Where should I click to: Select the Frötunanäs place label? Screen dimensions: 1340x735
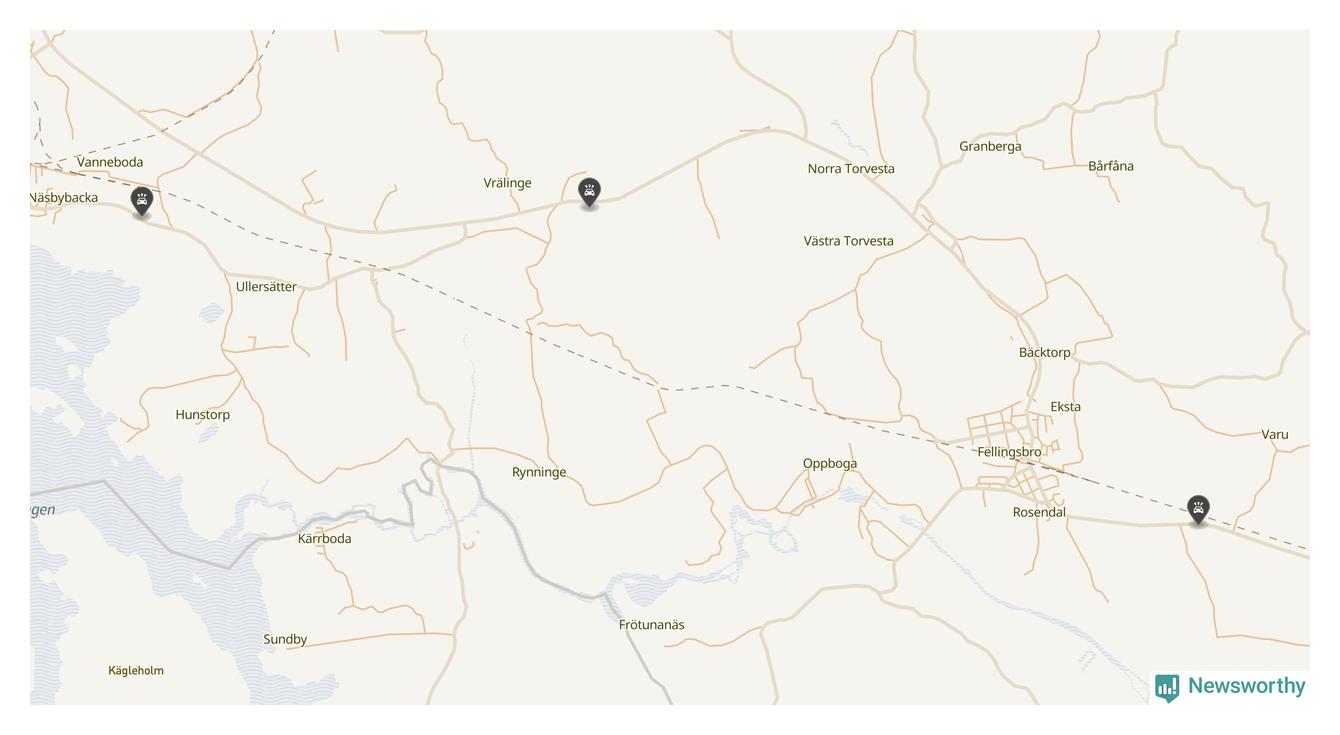pyautogui.click(x=652, y=625)
